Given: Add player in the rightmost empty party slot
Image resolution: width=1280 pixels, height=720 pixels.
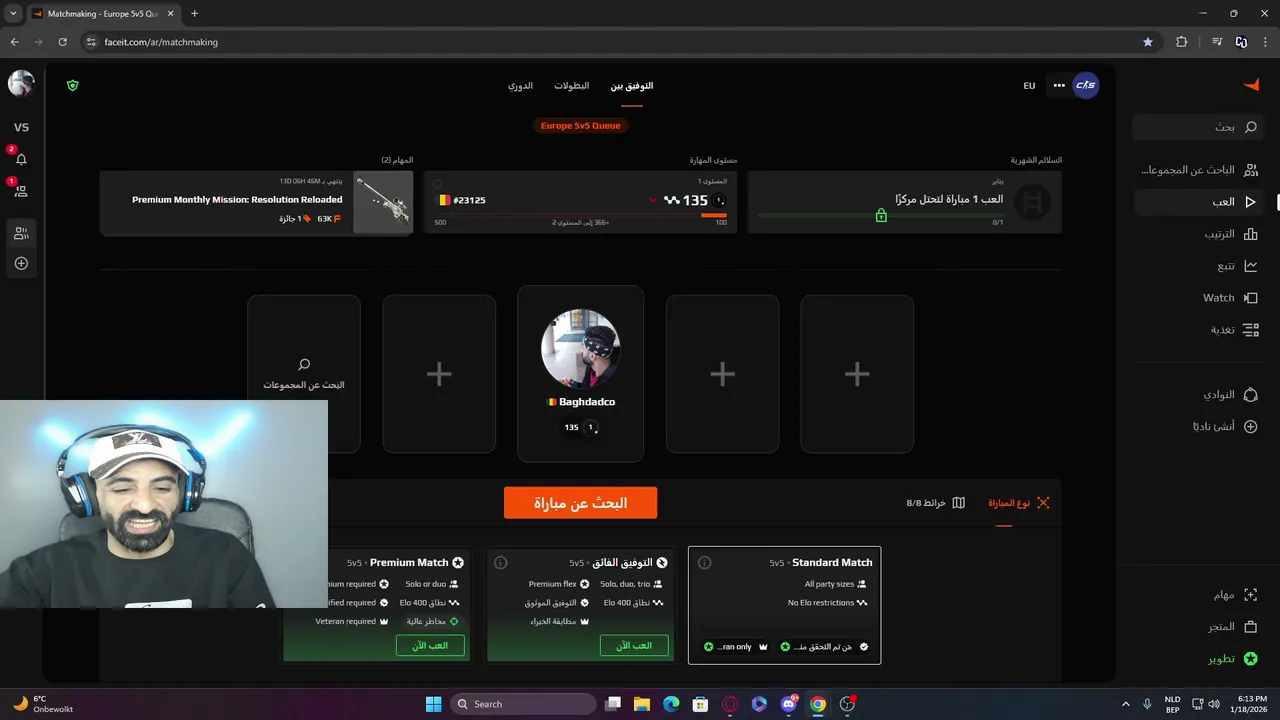Looking at the screenshot, I should (x=857, y=373).
